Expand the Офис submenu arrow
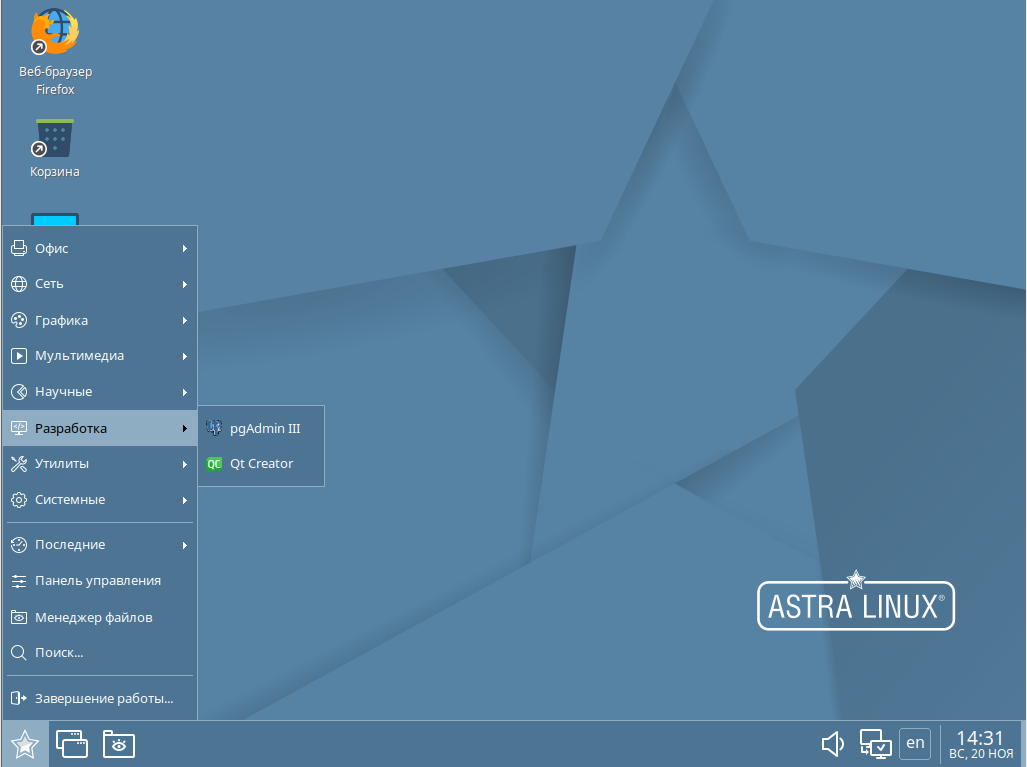Image resolution: width=1027 pixels, height=767 pixels. (x=185, y=249)
